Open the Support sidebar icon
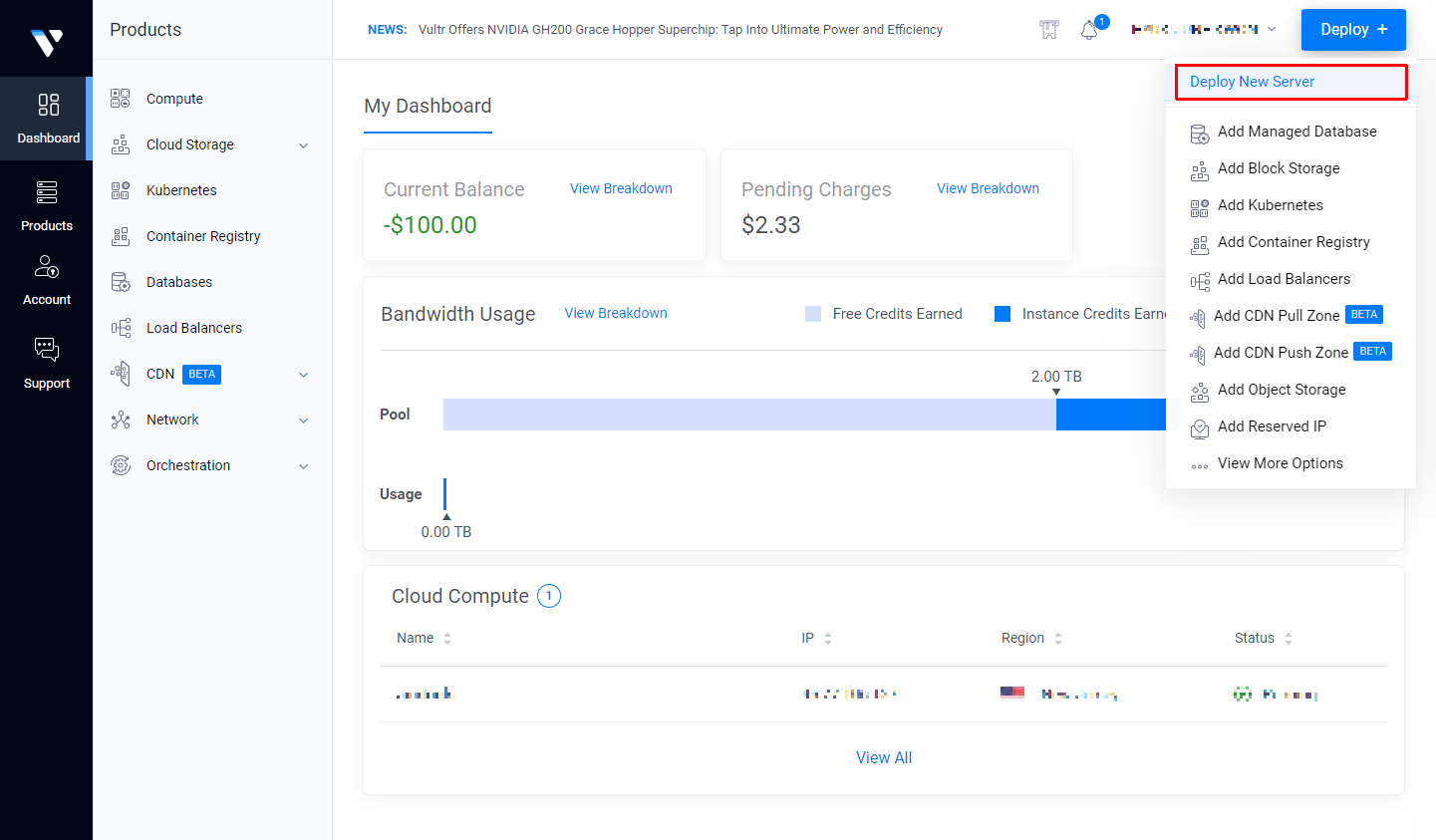 click(47, 350)
